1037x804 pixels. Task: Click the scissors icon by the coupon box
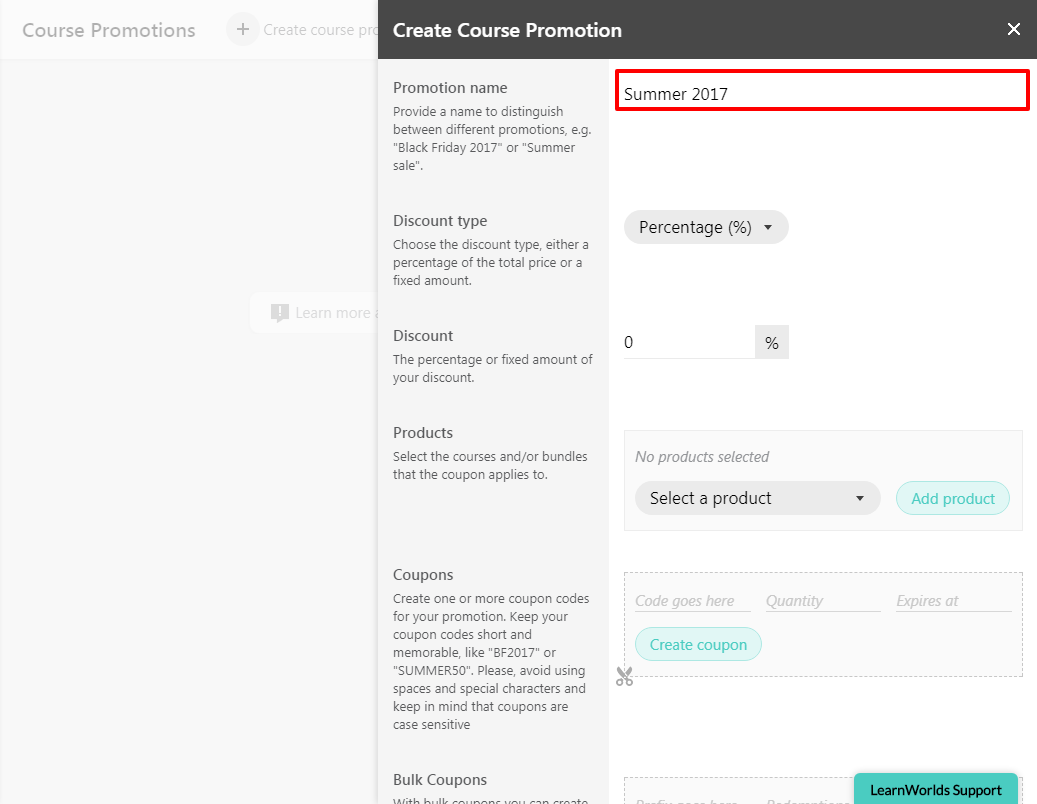(x=624, y=676)
